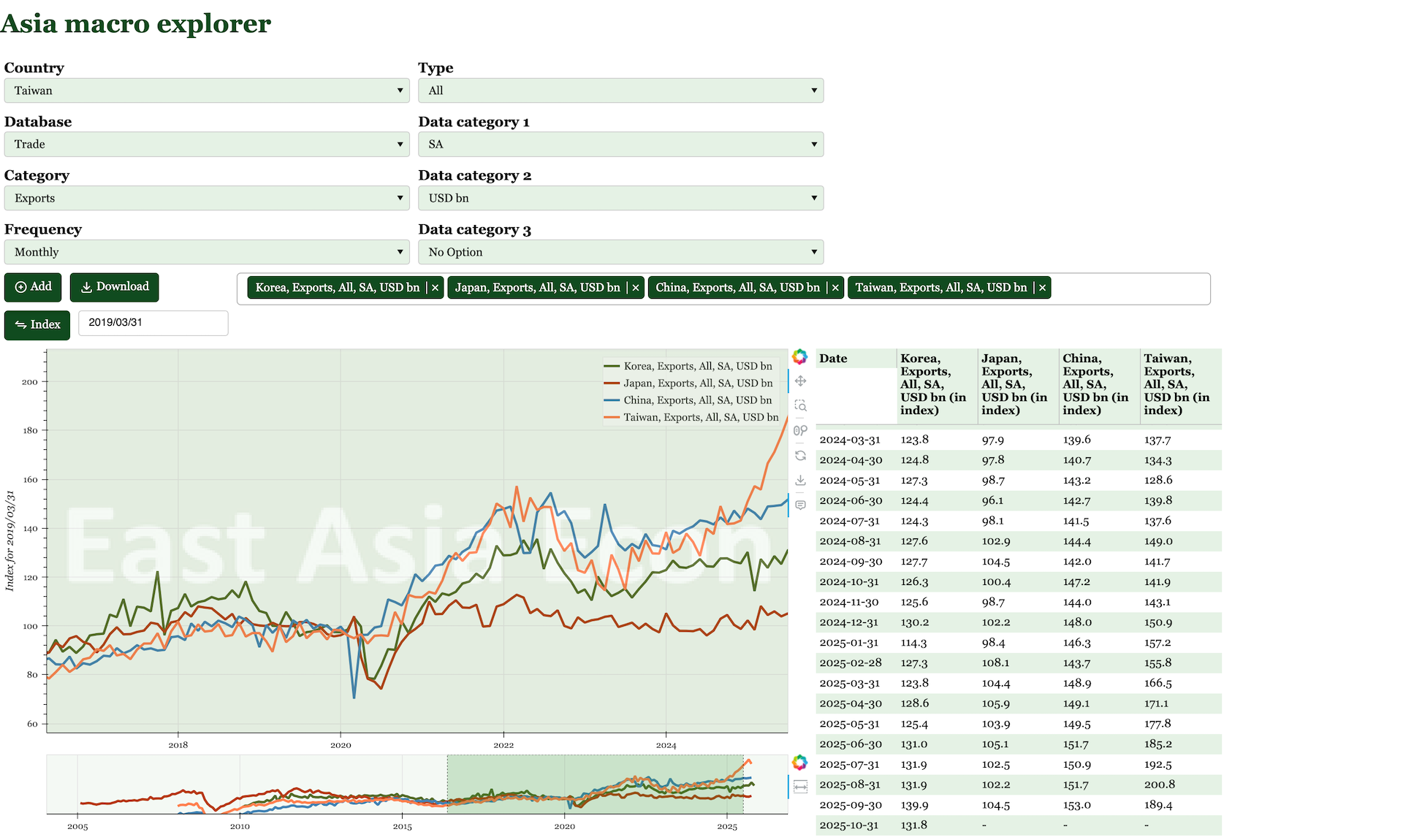1403x840 pixels.
Task: Remove the Taiwan Exports series tag
Action: coord(1042,288)
